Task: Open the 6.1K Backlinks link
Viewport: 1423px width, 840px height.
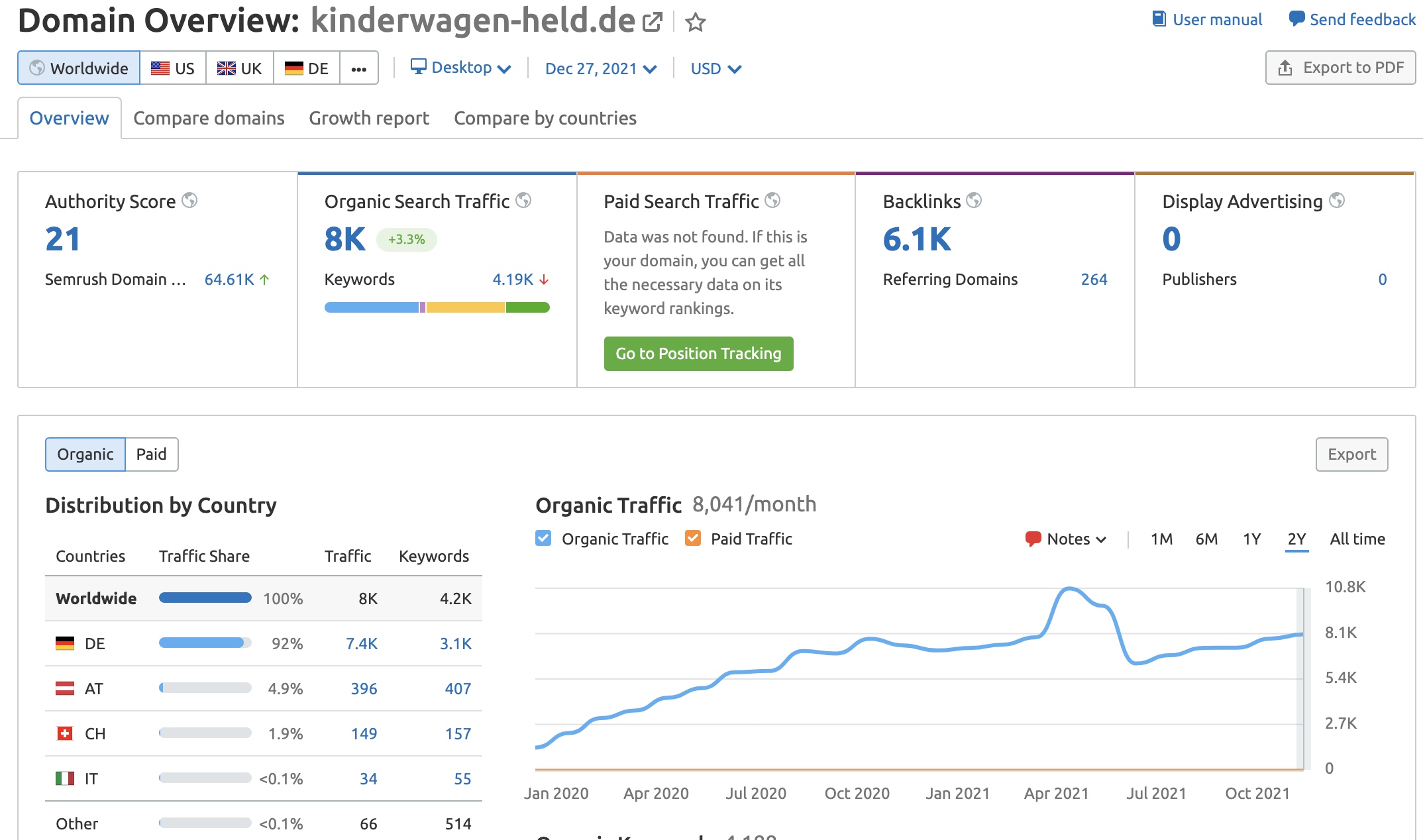Action: coord(918,239)
